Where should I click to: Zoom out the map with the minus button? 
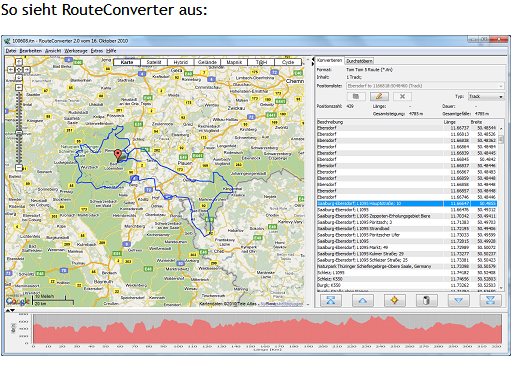(19, 168)
